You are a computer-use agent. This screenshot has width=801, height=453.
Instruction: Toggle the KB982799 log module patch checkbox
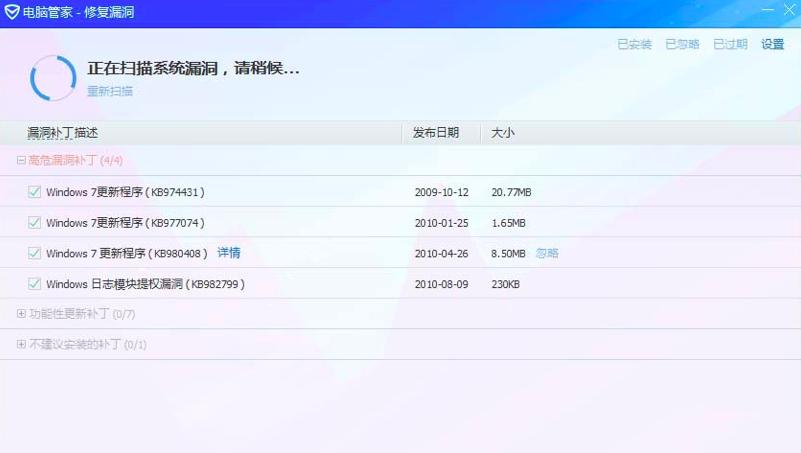[x=34, y=284]
